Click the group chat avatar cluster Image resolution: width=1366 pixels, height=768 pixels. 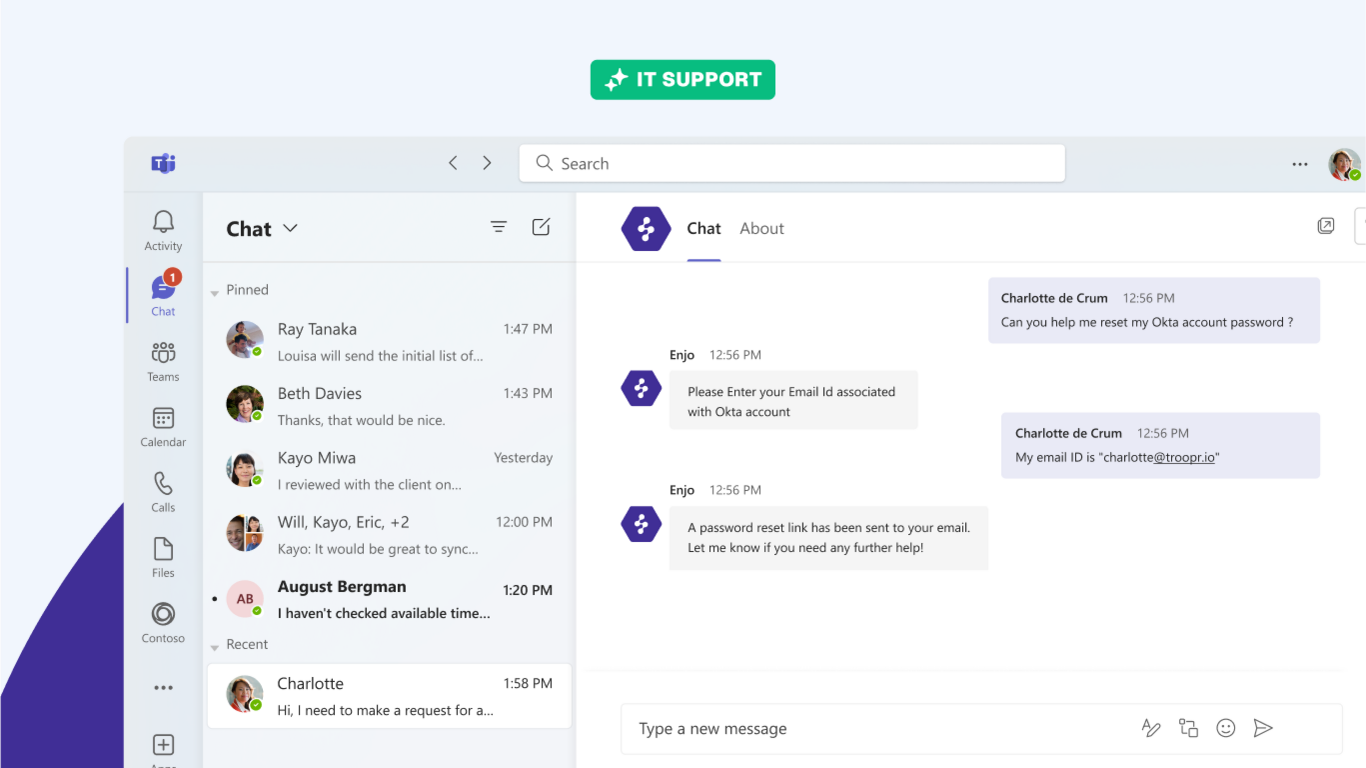[x=244, y=533]
